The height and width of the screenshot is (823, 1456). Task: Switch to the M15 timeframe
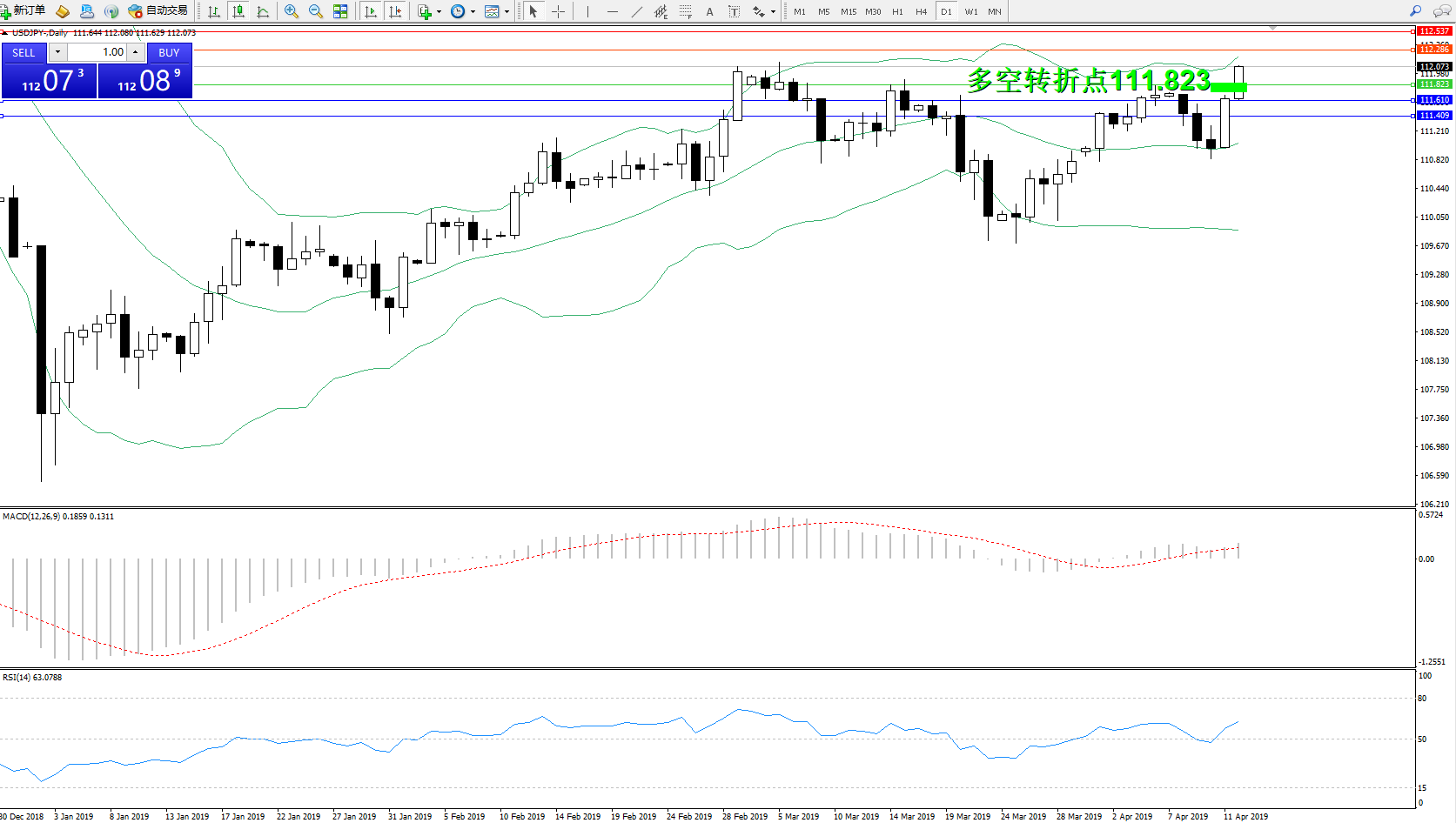(x=848, y=11)
